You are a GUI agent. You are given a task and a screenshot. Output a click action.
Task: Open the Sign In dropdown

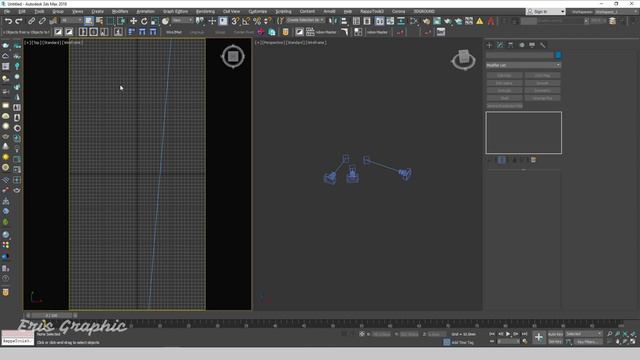(545, 11)
